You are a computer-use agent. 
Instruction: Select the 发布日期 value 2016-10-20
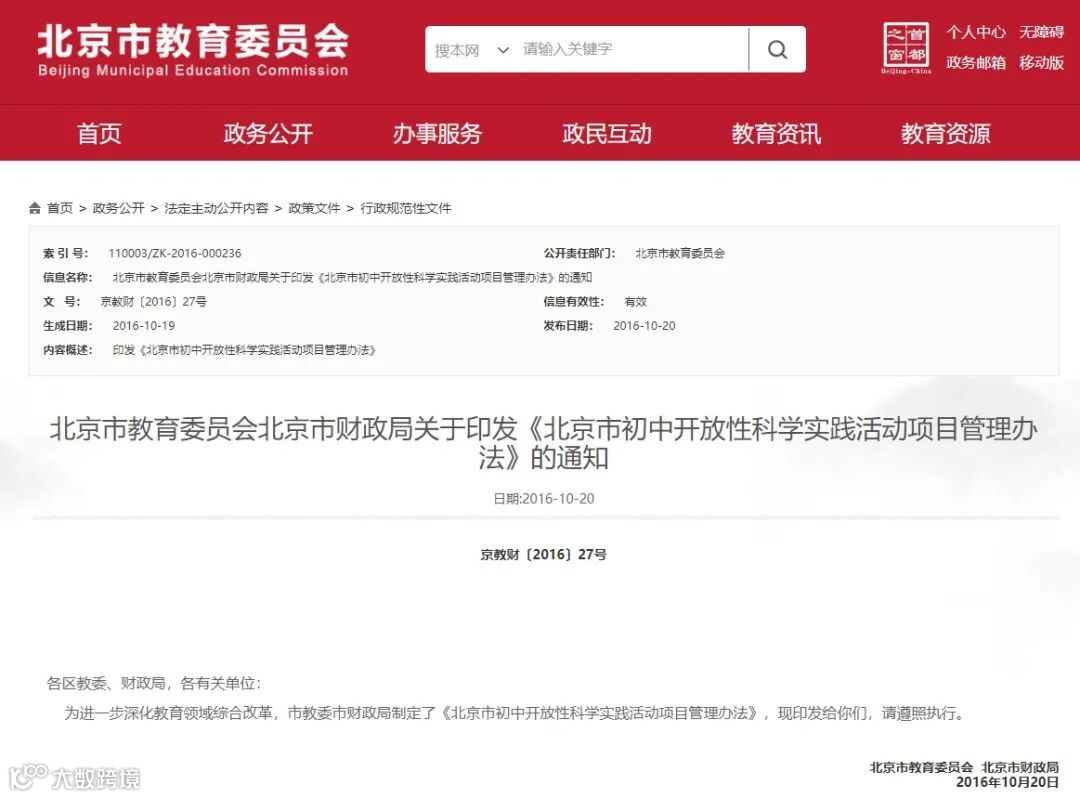click(644, 326)
